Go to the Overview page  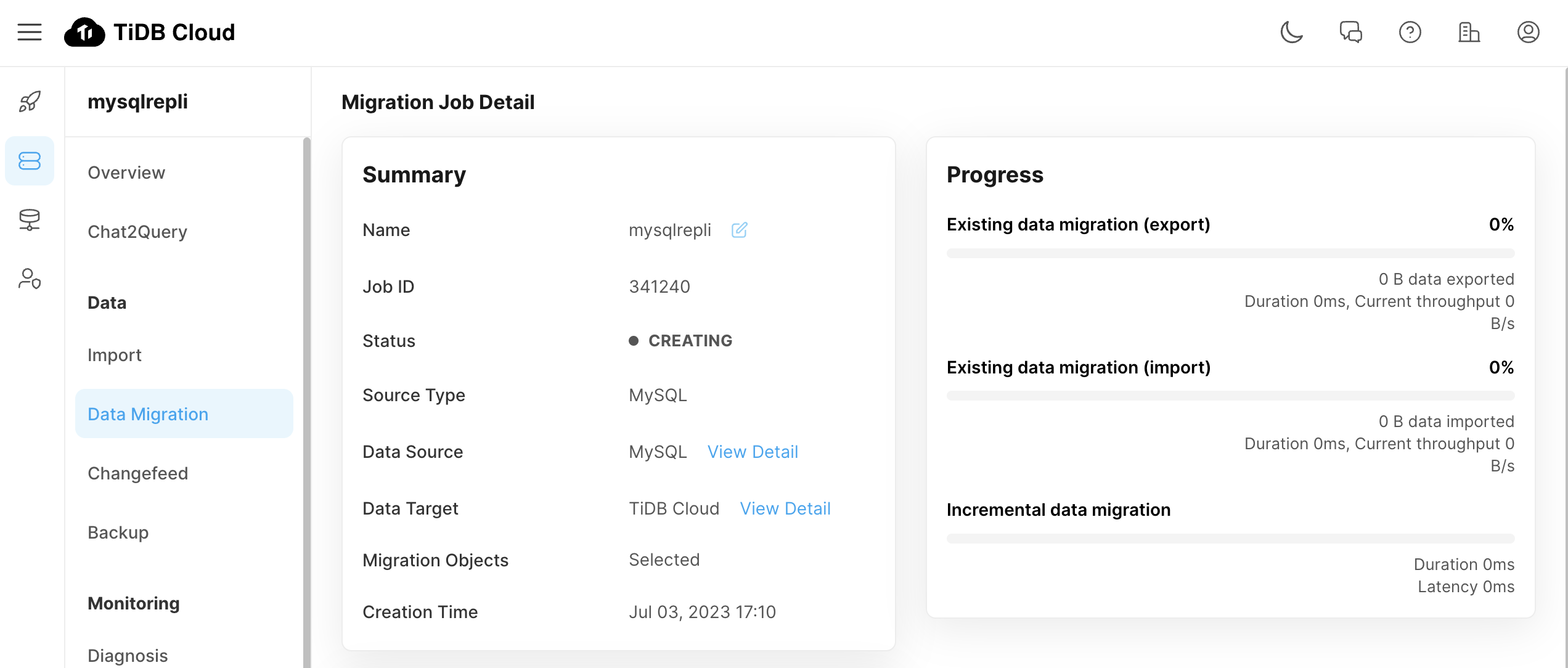[x=126, y=173]
